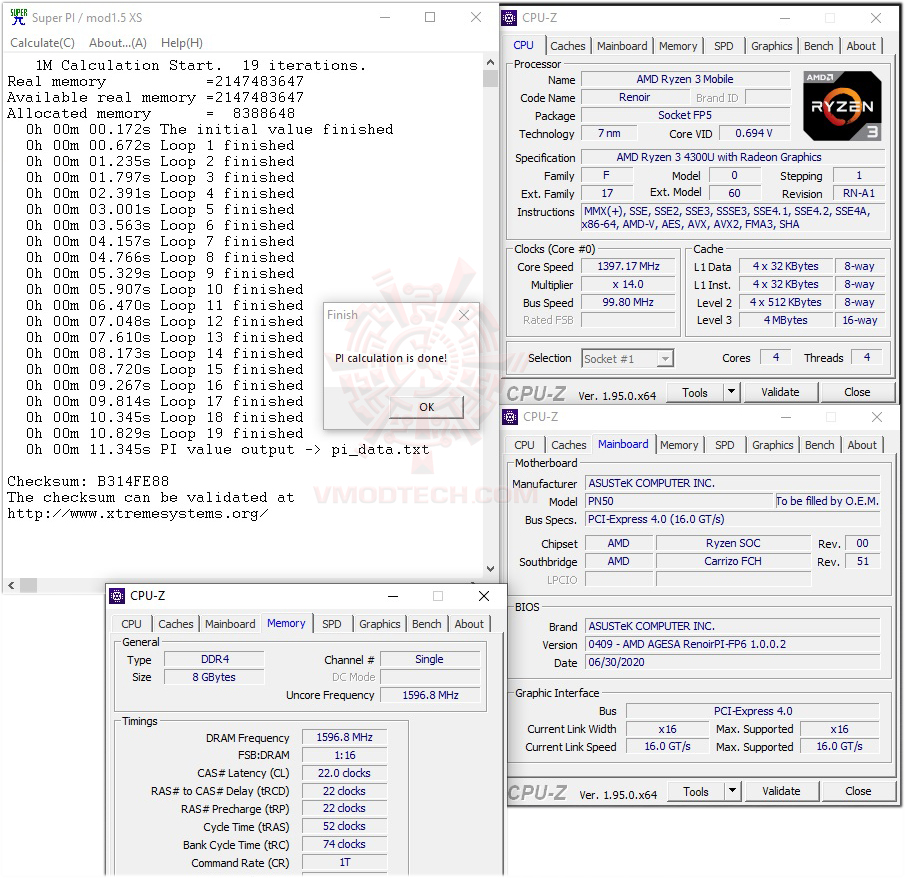Click the Super PI app icon in title bar

[18, 17]
